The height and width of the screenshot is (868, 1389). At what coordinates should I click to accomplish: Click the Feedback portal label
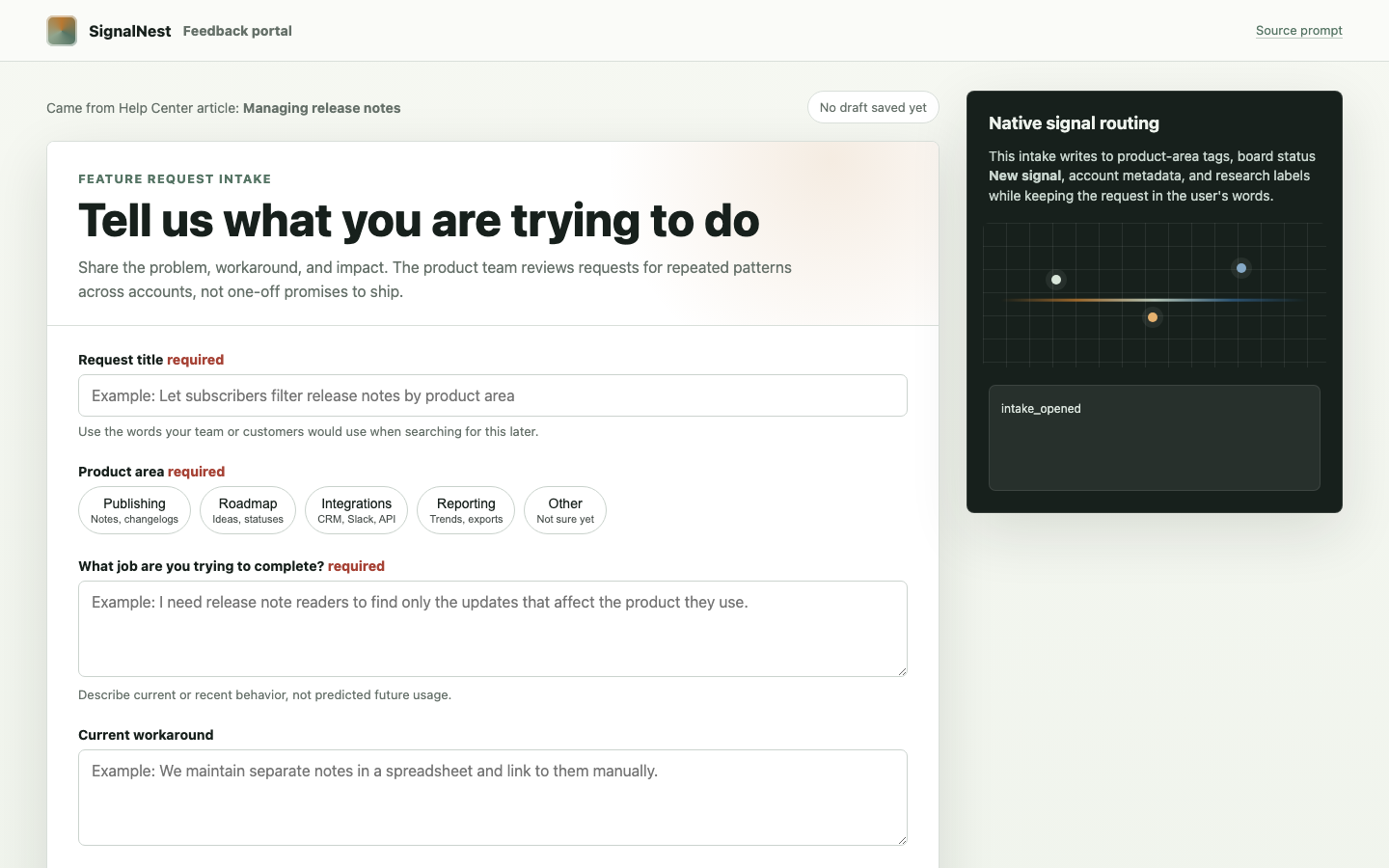pos(237,31)
